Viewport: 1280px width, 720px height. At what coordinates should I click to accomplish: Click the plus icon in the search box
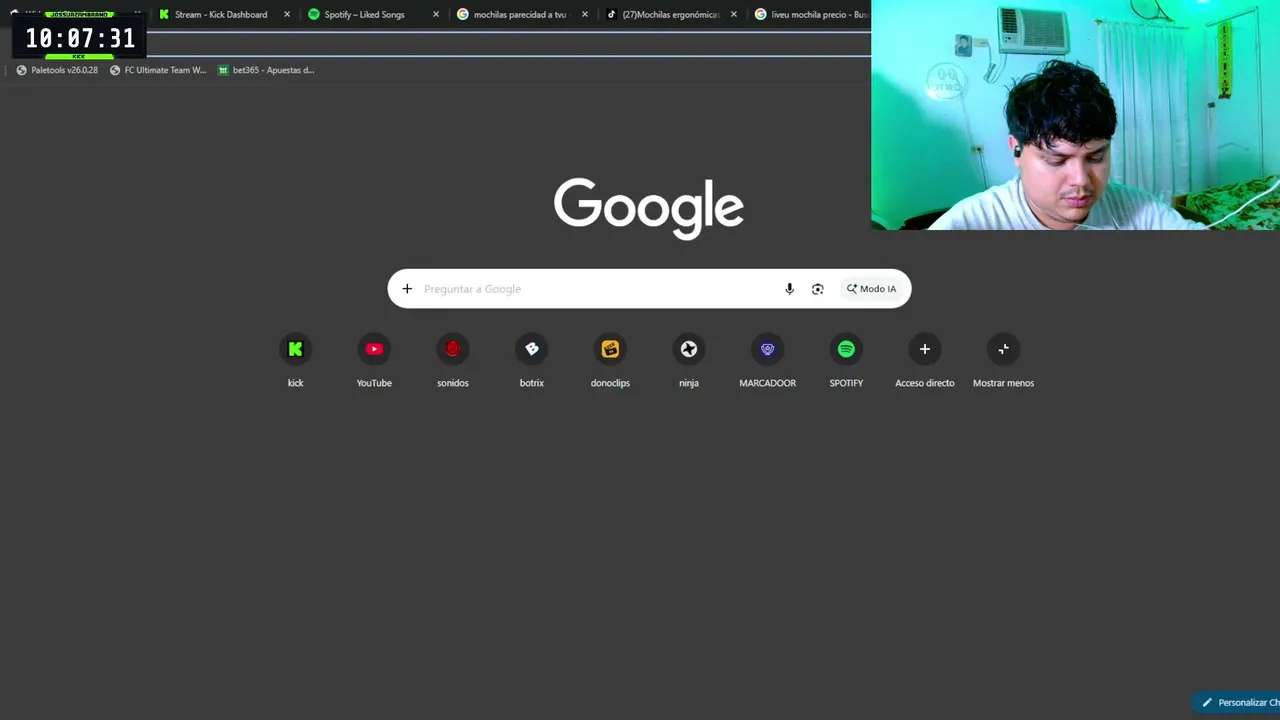(407, 289)
